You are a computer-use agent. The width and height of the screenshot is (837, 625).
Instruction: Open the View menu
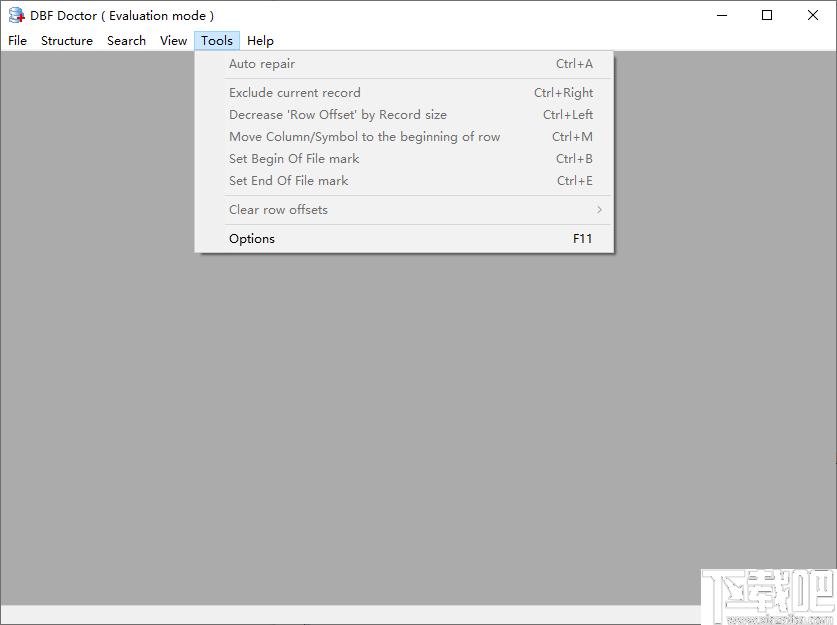coord(173,41)
